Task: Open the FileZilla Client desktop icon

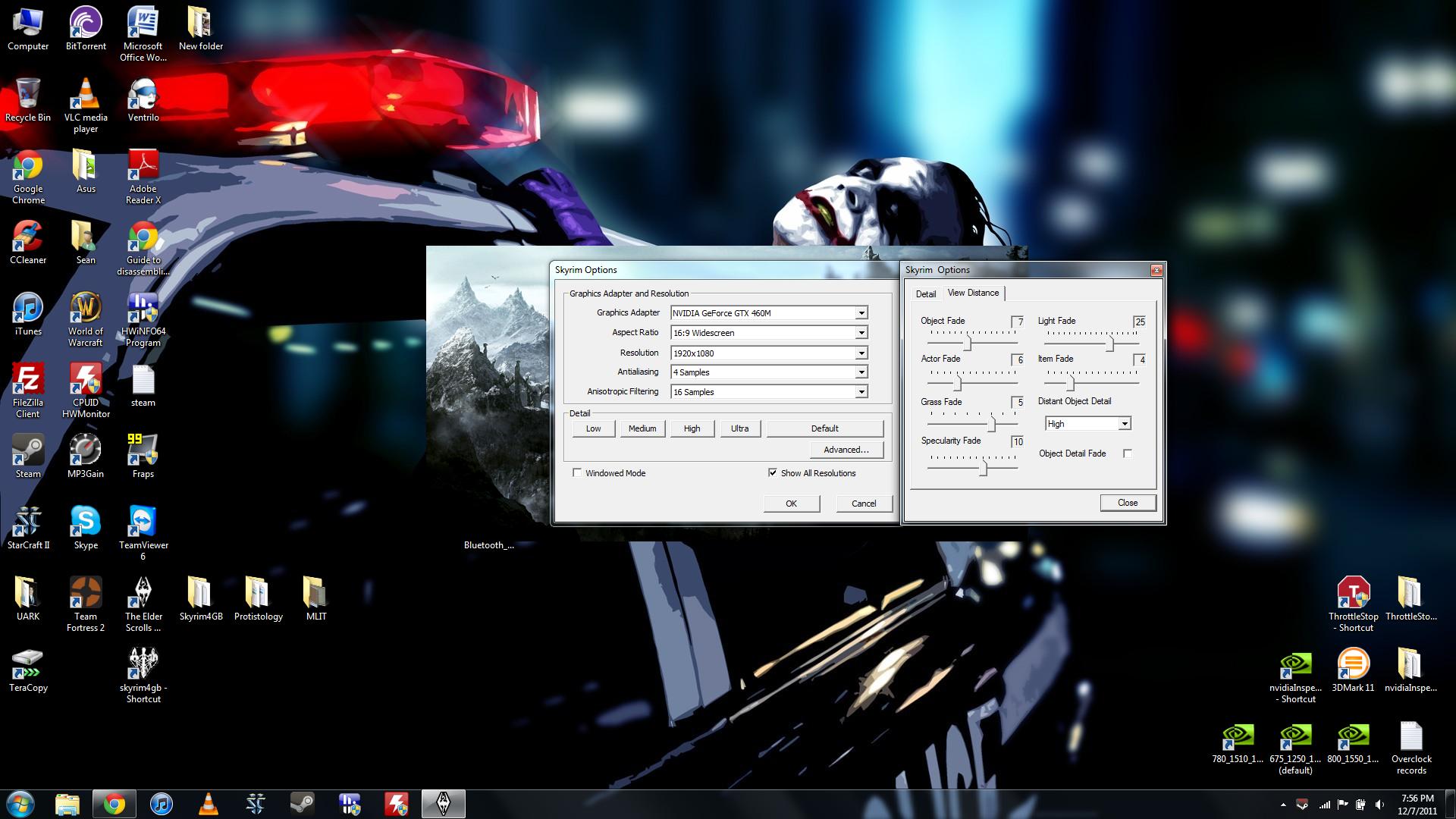Action: (28, 391)
